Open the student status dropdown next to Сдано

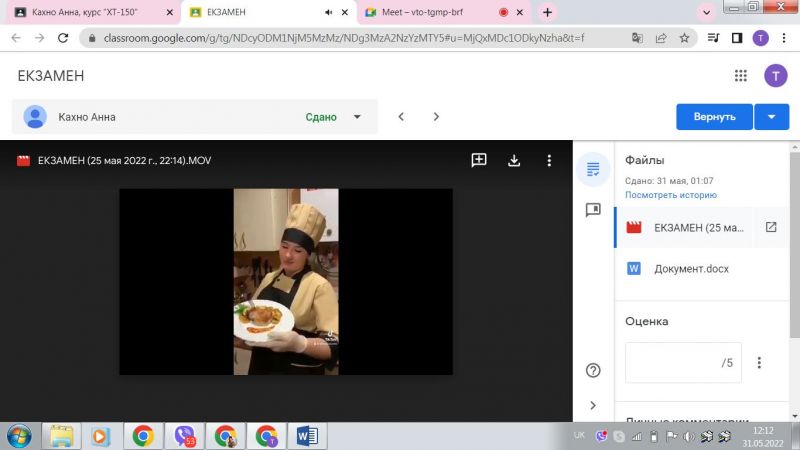pos(357,117)
